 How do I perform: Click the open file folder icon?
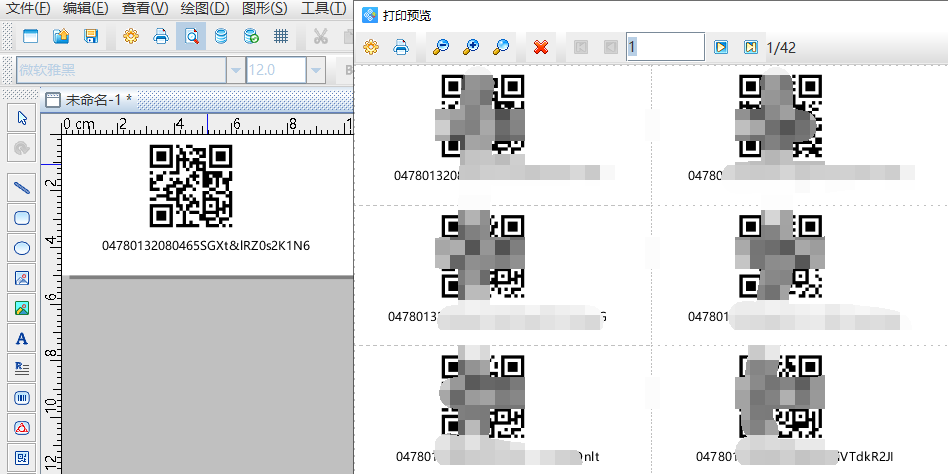click(60, 36)
